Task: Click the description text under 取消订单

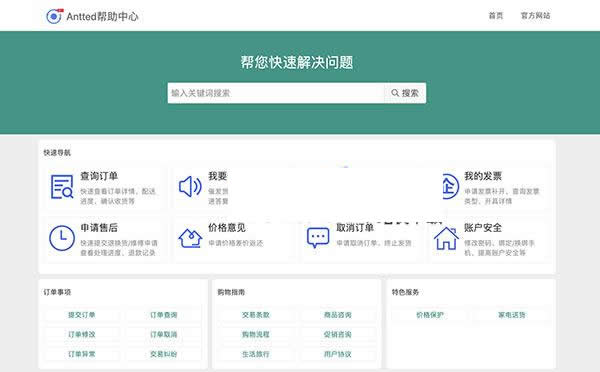Action: pyautogui.click(x=374, y=243)
